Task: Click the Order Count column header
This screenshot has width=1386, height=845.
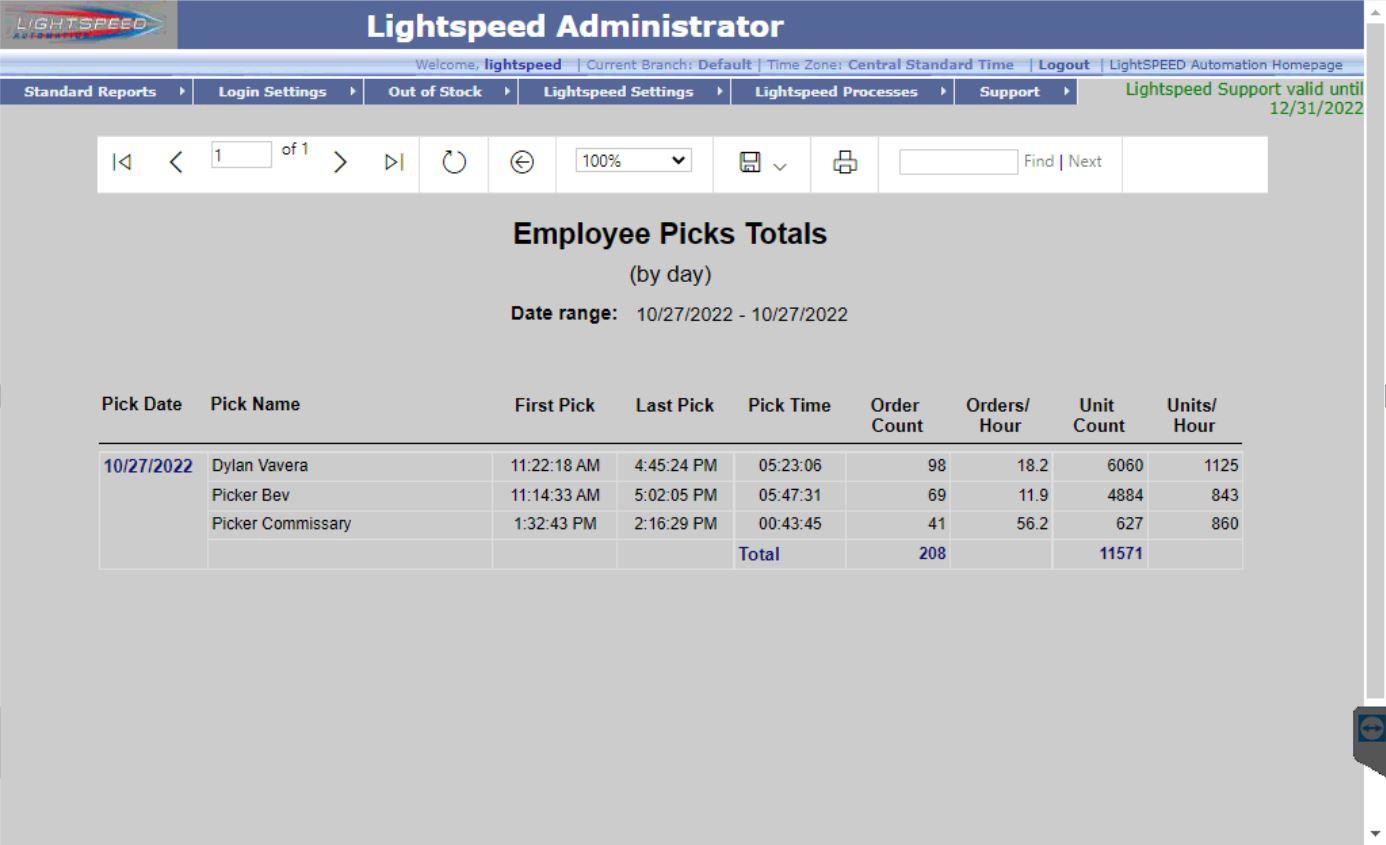Action: [x=897, y=416]
